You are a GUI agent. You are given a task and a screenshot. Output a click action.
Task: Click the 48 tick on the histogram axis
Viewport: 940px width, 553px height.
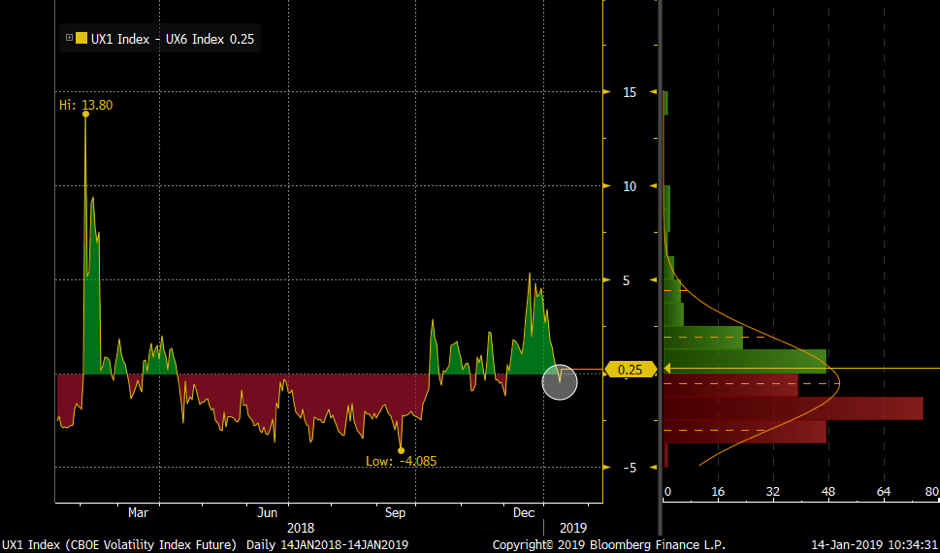[x=828, y=492]
